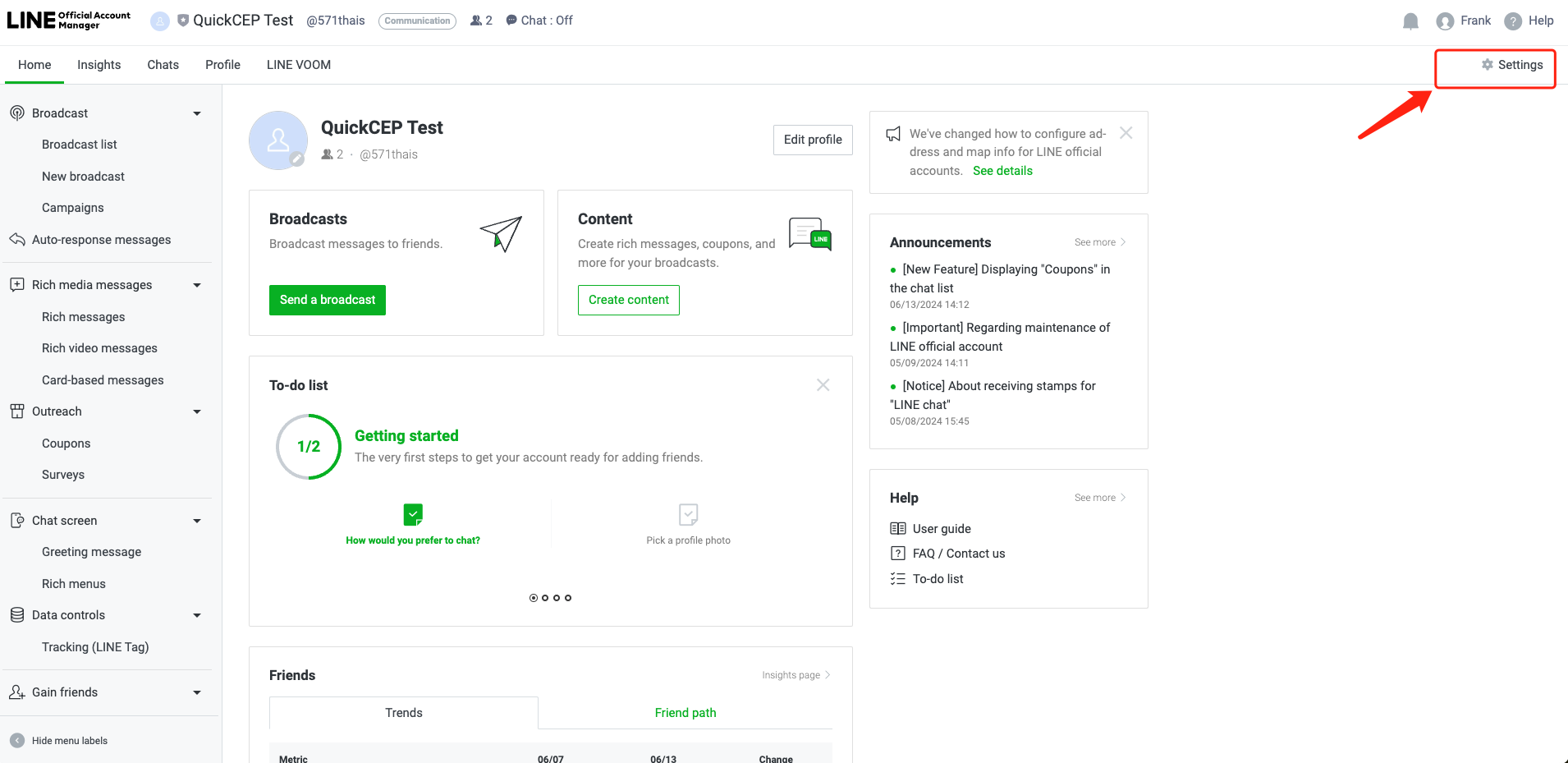The height and width of the screenshot is (763, 1568).
Task: Click the User guide book icon
Action: (898, 529)
